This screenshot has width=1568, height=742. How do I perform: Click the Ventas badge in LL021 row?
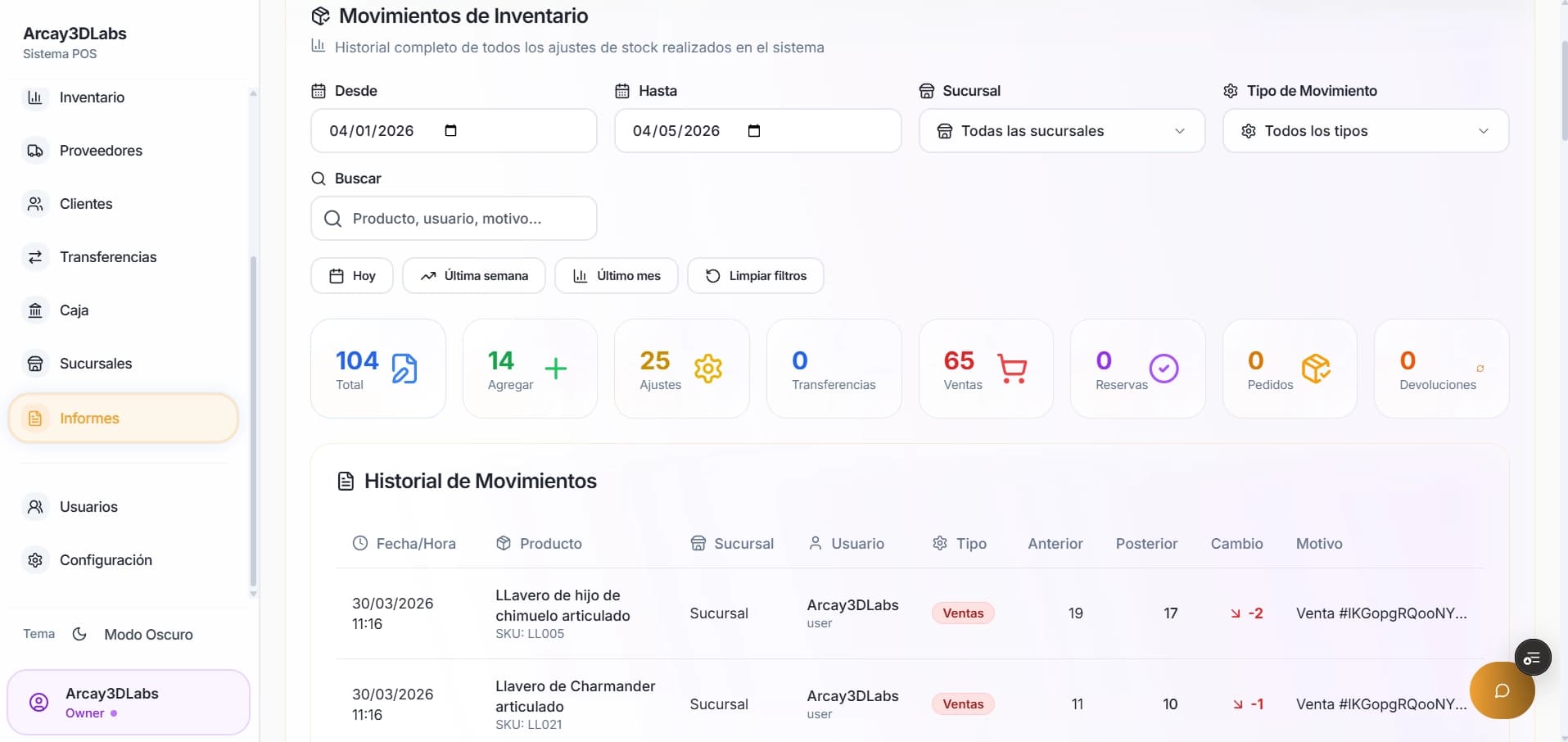point(963,704)
